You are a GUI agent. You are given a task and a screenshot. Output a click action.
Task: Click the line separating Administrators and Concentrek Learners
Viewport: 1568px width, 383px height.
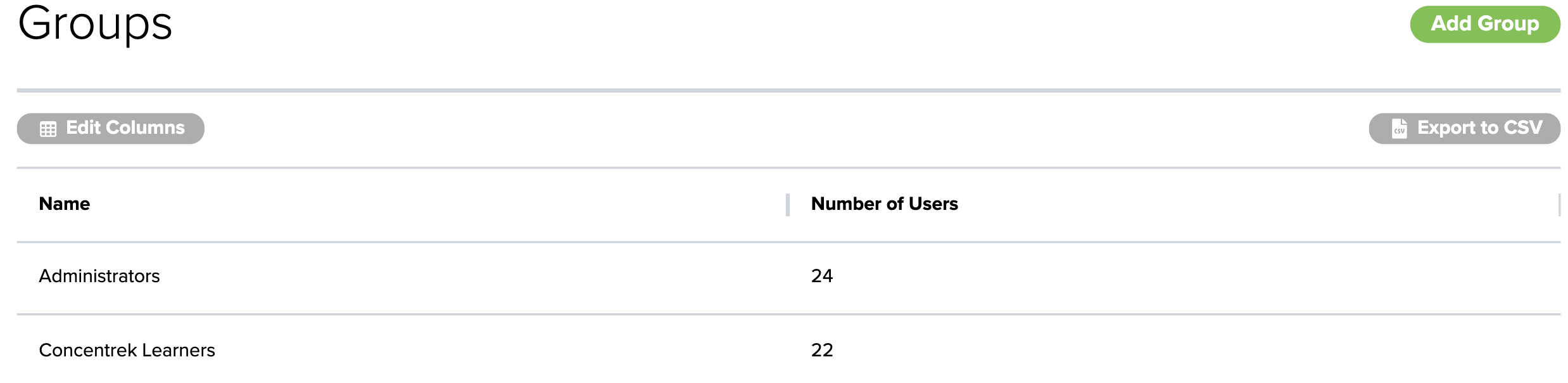click(x=788, y=314)
